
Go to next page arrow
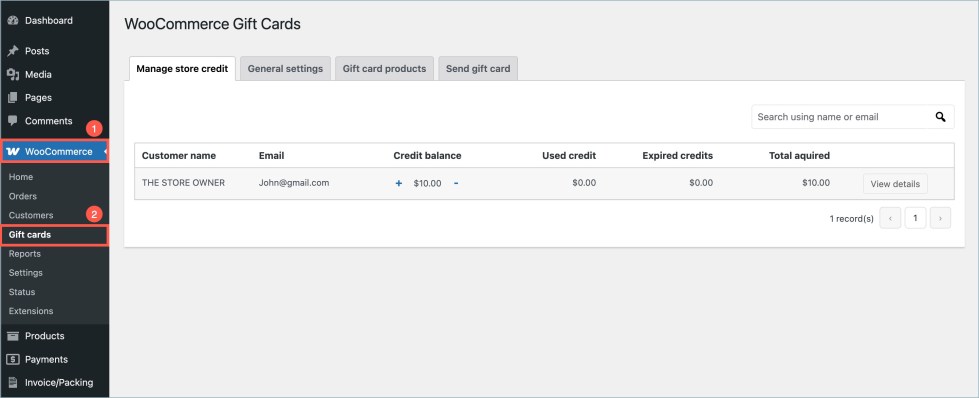[940, 218]
